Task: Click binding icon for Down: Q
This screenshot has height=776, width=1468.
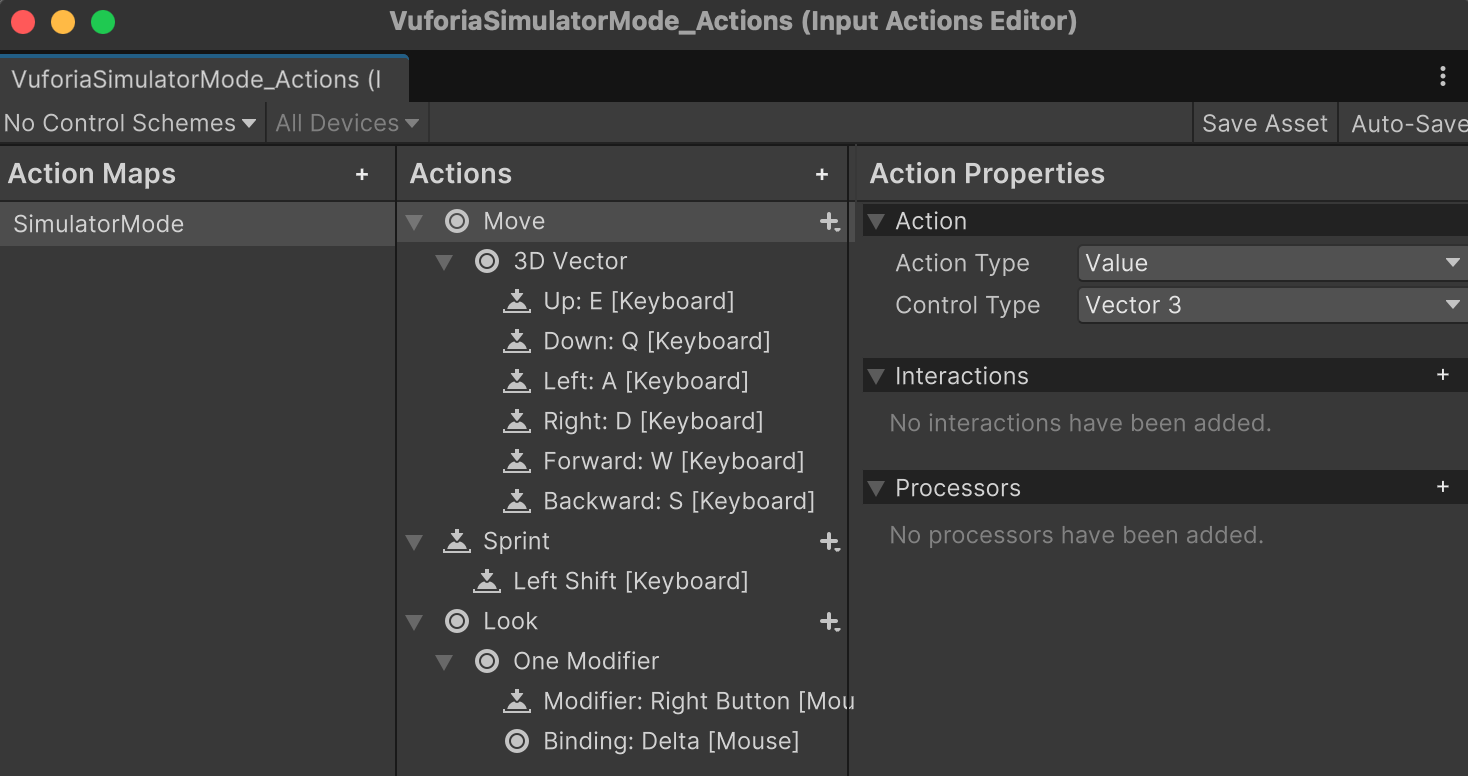Action: tap(517, 341)
